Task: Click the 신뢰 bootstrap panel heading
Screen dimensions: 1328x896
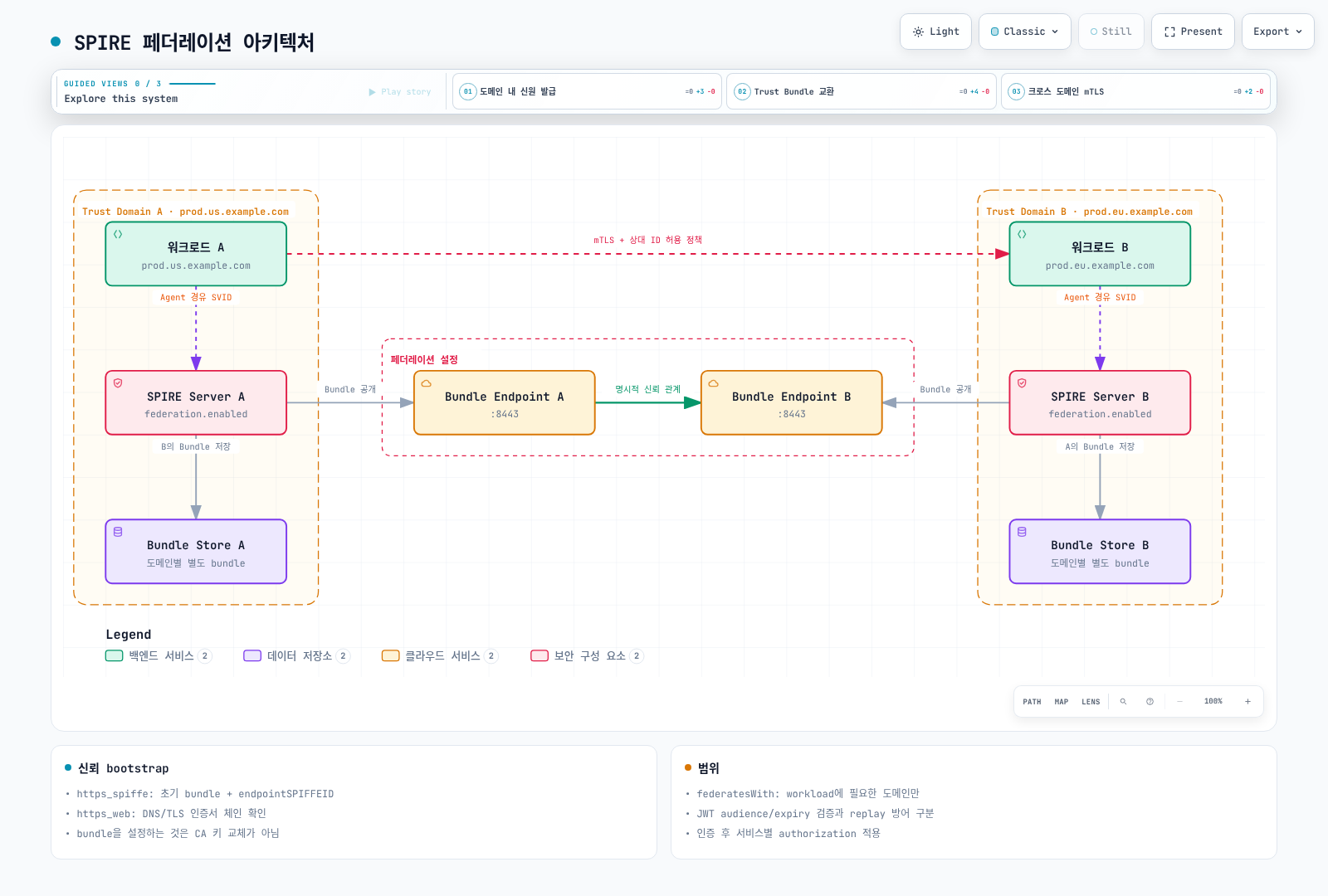Action: [x=123, y=768]
